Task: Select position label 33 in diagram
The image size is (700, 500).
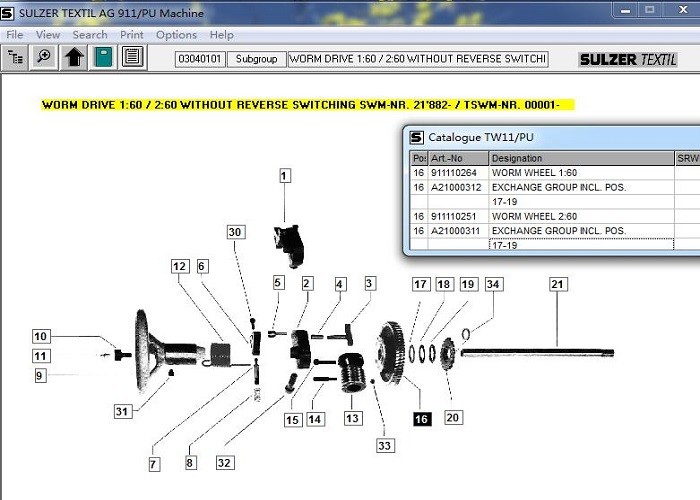Action: [x=385, y=446]
